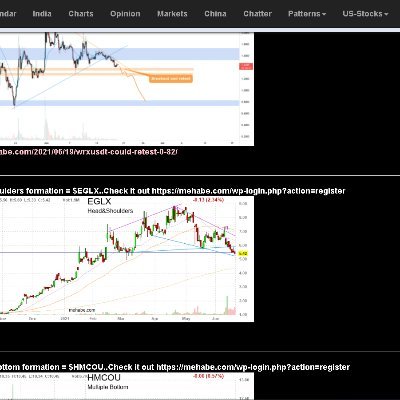
Task: Open the China menu item
Action: 215,14
